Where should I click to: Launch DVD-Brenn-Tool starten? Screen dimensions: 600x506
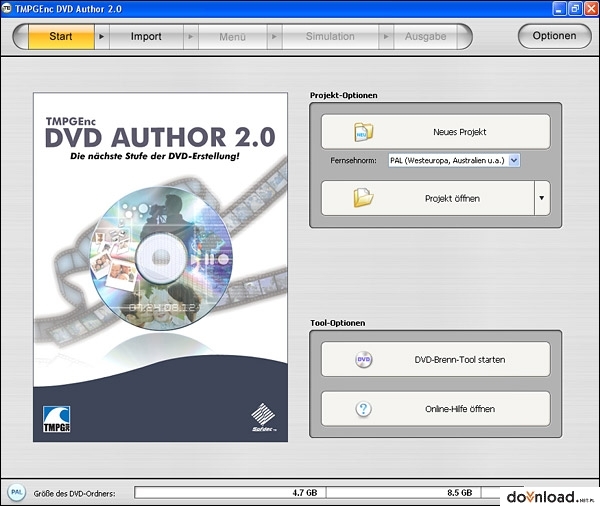436,359
